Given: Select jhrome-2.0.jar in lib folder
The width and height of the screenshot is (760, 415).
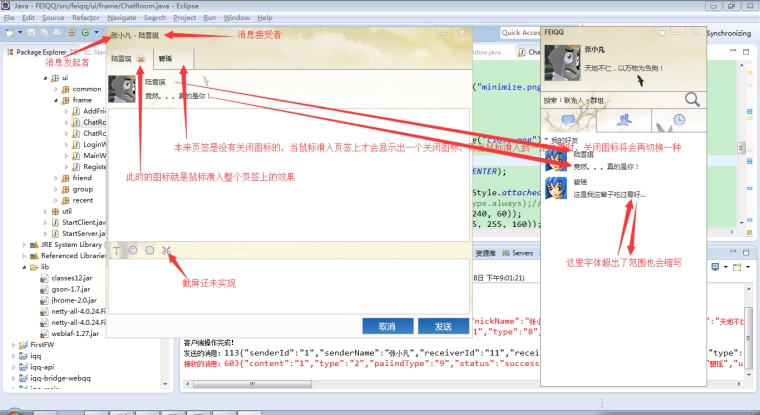Looking at the screenshot, I should [x=74, y=301].
